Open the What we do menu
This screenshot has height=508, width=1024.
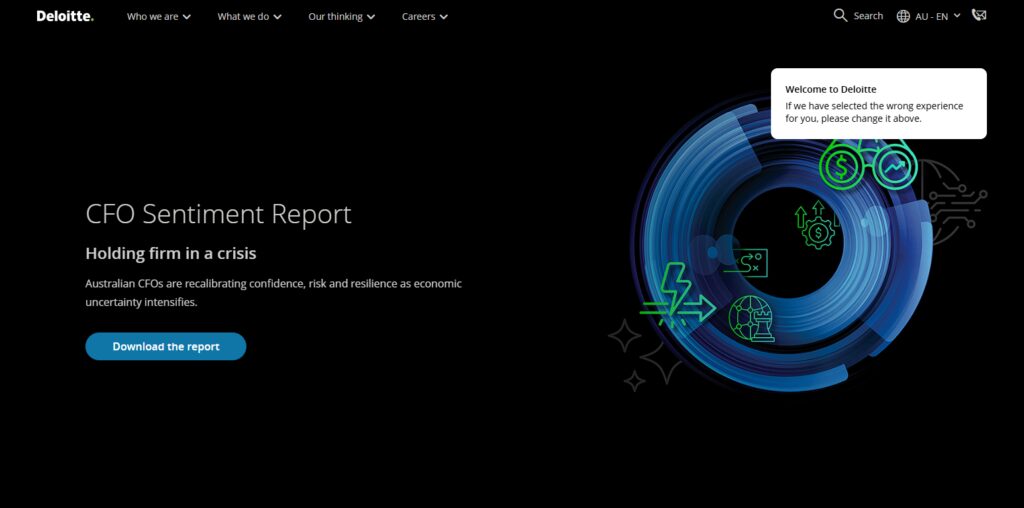(243, 16)
